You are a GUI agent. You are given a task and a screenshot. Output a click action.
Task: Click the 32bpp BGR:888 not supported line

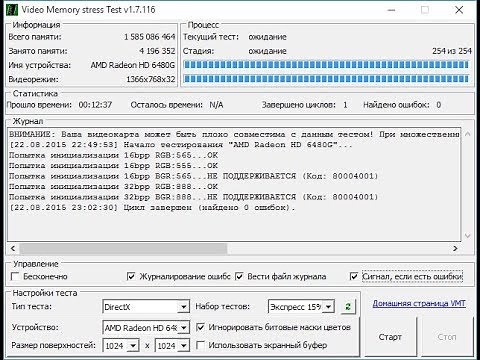[x=194, y=197]
